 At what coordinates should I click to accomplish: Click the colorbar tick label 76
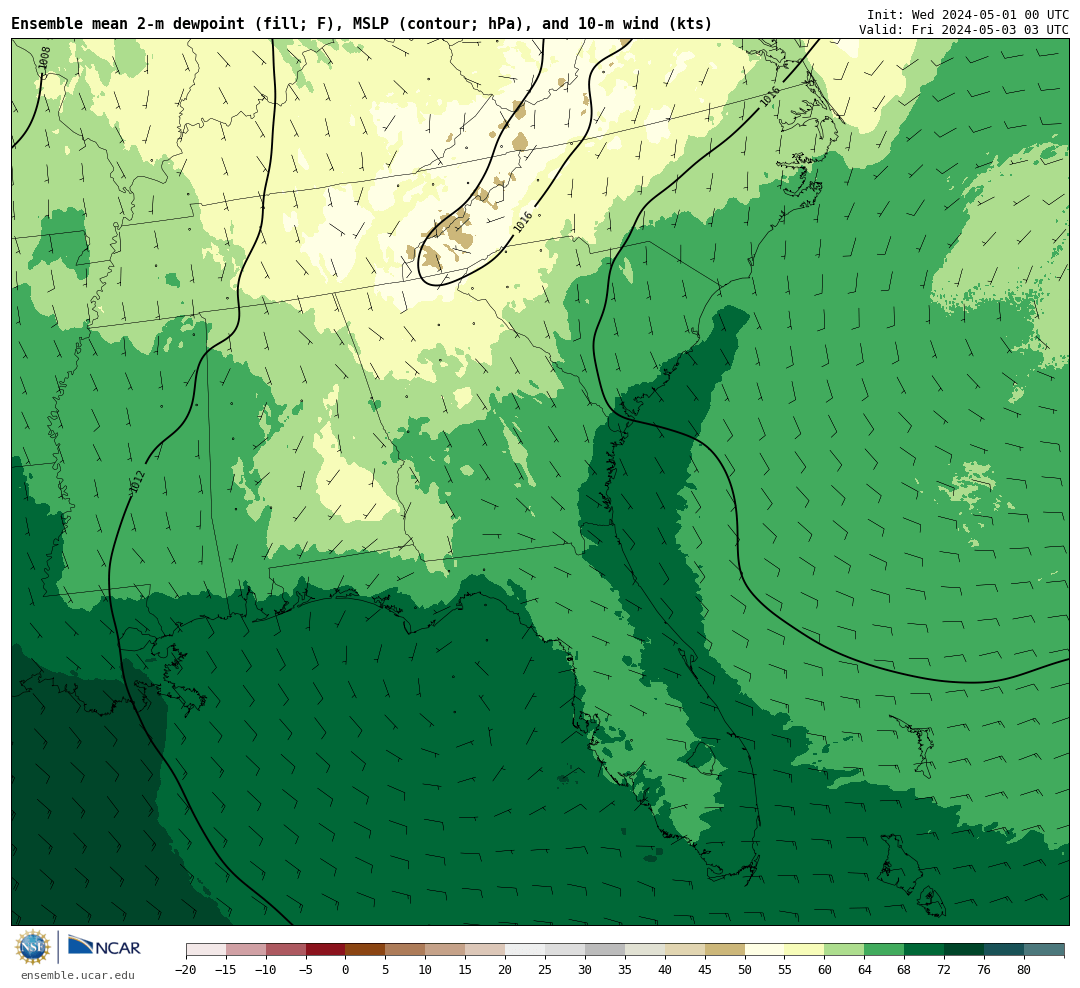point(985,970)
